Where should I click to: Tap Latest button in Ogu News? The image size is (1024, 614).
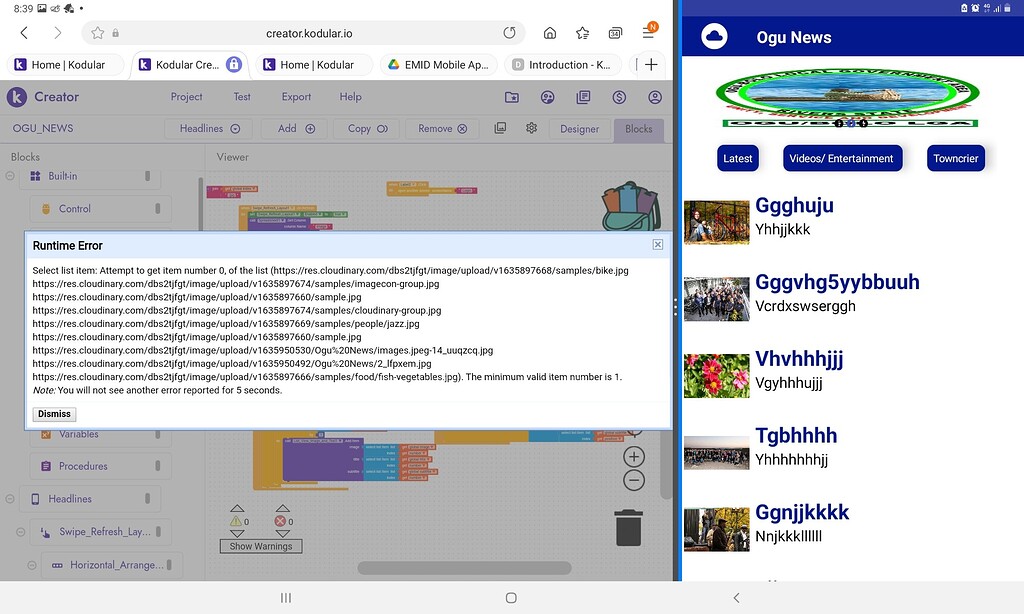coord(737,158)
